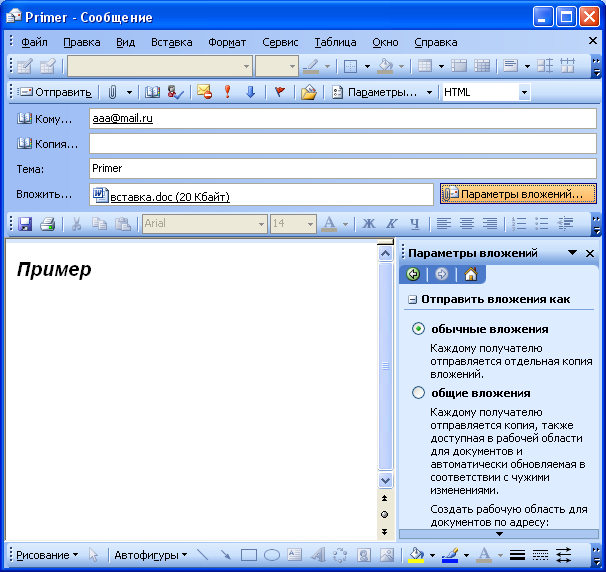606x572 pixels.
Task: Click the create rule folder icon
Action: [x=308, y=92]
